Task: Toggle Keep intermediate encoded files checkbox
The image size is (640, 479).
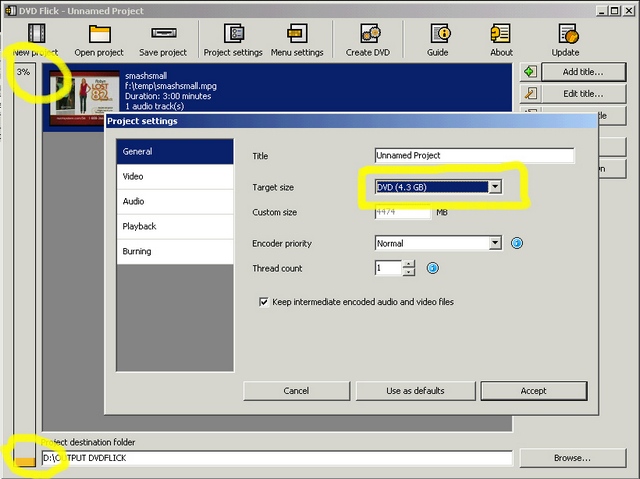Action: tap(264, 302)
